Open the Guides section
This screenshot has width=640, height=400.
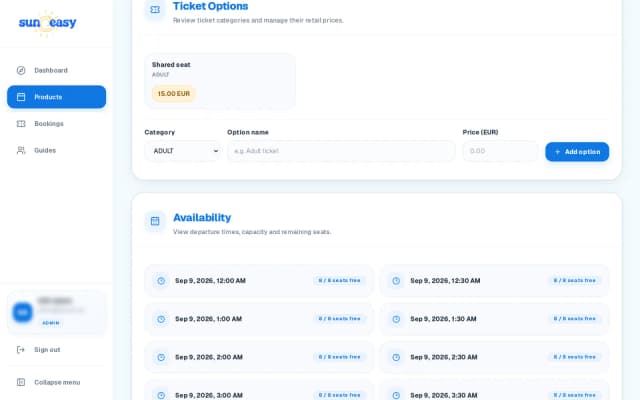pyautogui.click(x=56, y=151)
